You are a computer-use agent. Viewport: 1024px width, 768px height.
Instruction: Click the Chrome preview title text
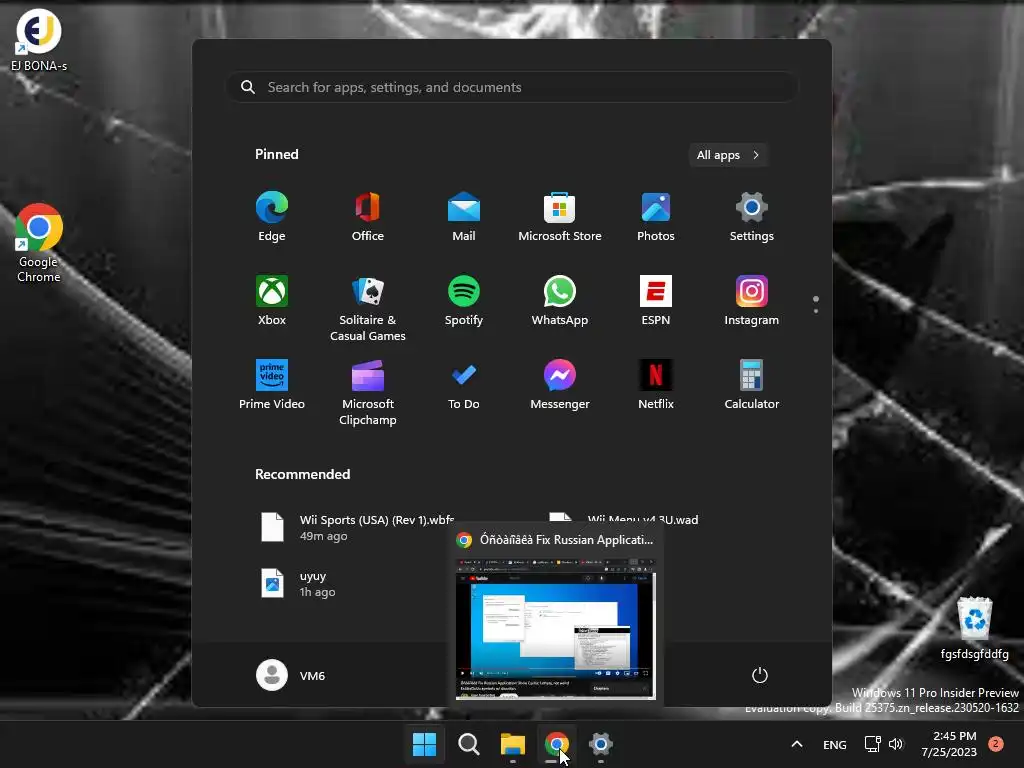(x=566, y=539)
